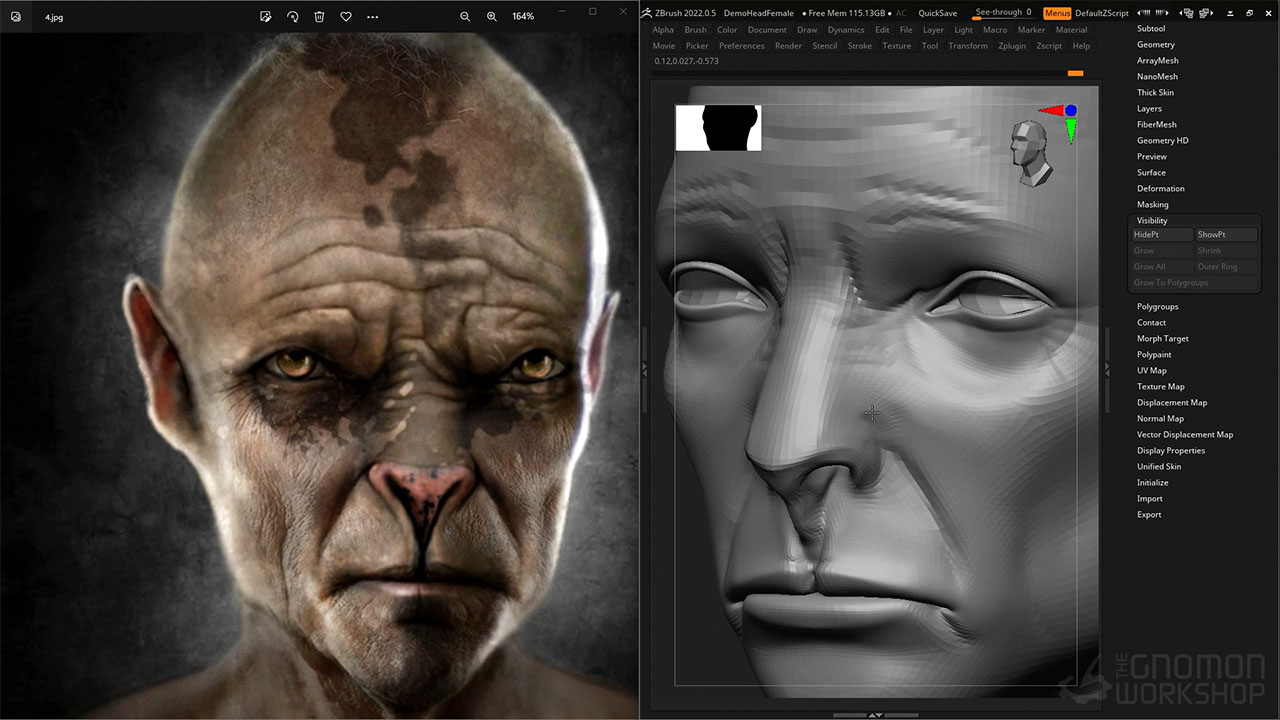Viewport: 1280px width, 720px height.
Task: Expand the Polygroups subpalette
Action: [x=1157, y=306]
